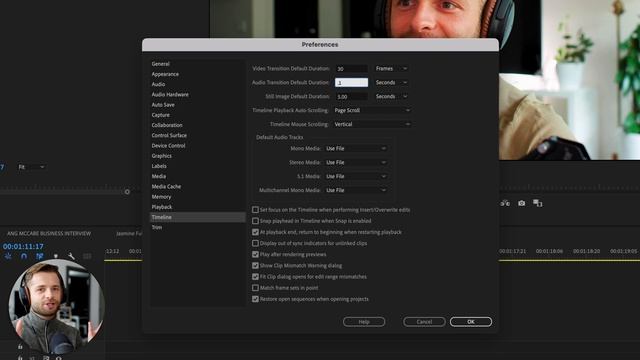Open Frames unit dropdown for video transition
The image size is (640, 360).
coord(391,69)
